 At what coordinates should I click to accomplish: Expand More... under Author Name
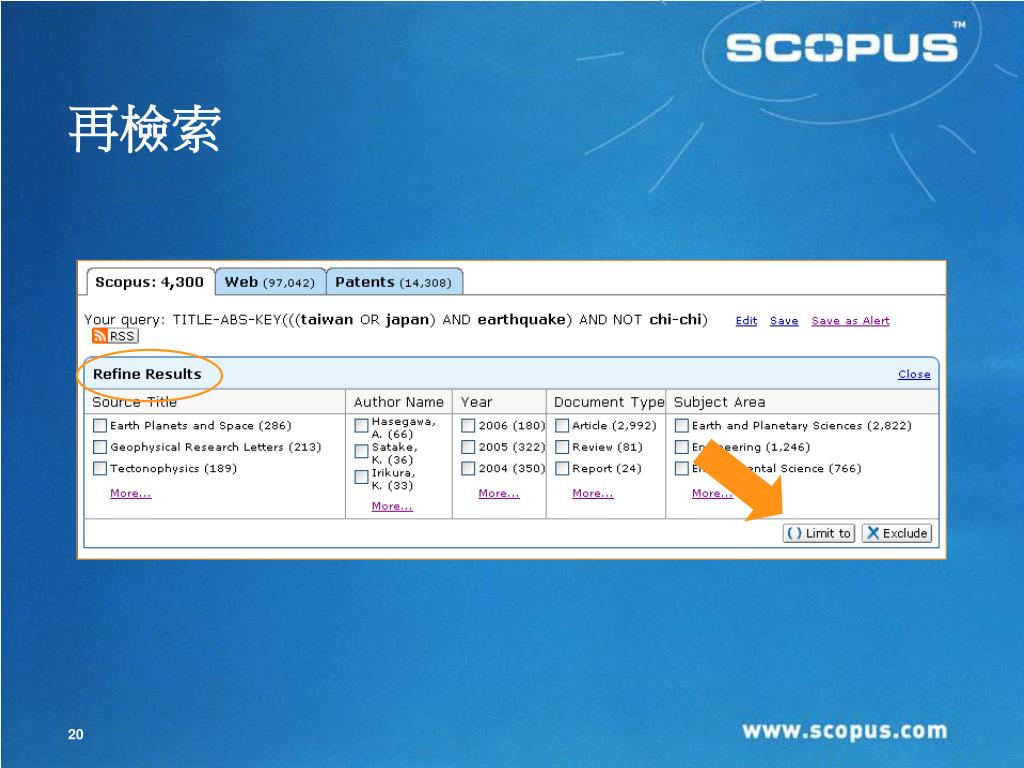coord(392,506)
